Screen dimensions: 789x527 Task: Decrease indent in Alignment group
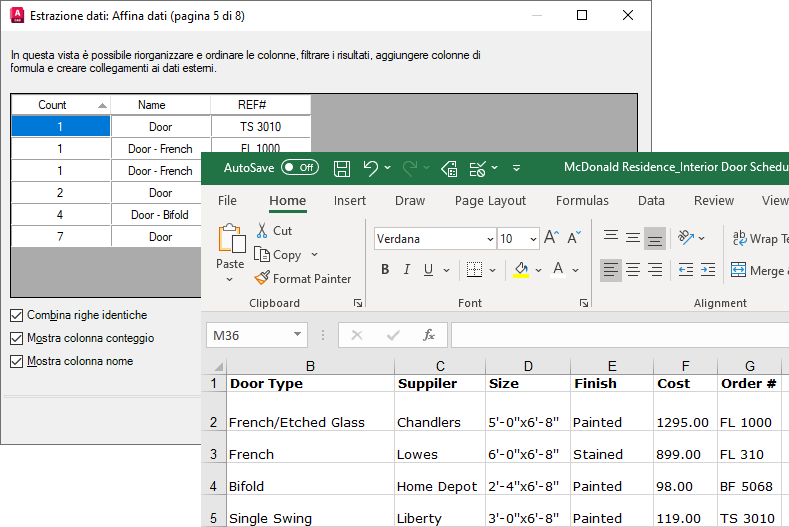pyautogui.click(x=686, y=270)
